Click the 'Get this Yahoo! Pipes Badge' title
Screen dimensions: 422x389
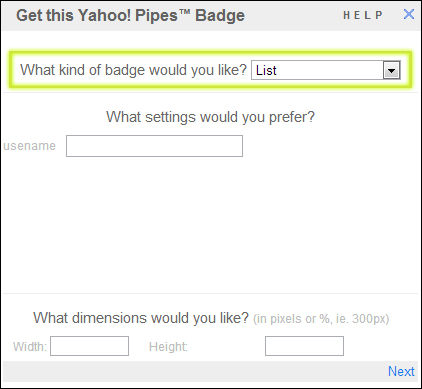(130, 16)
